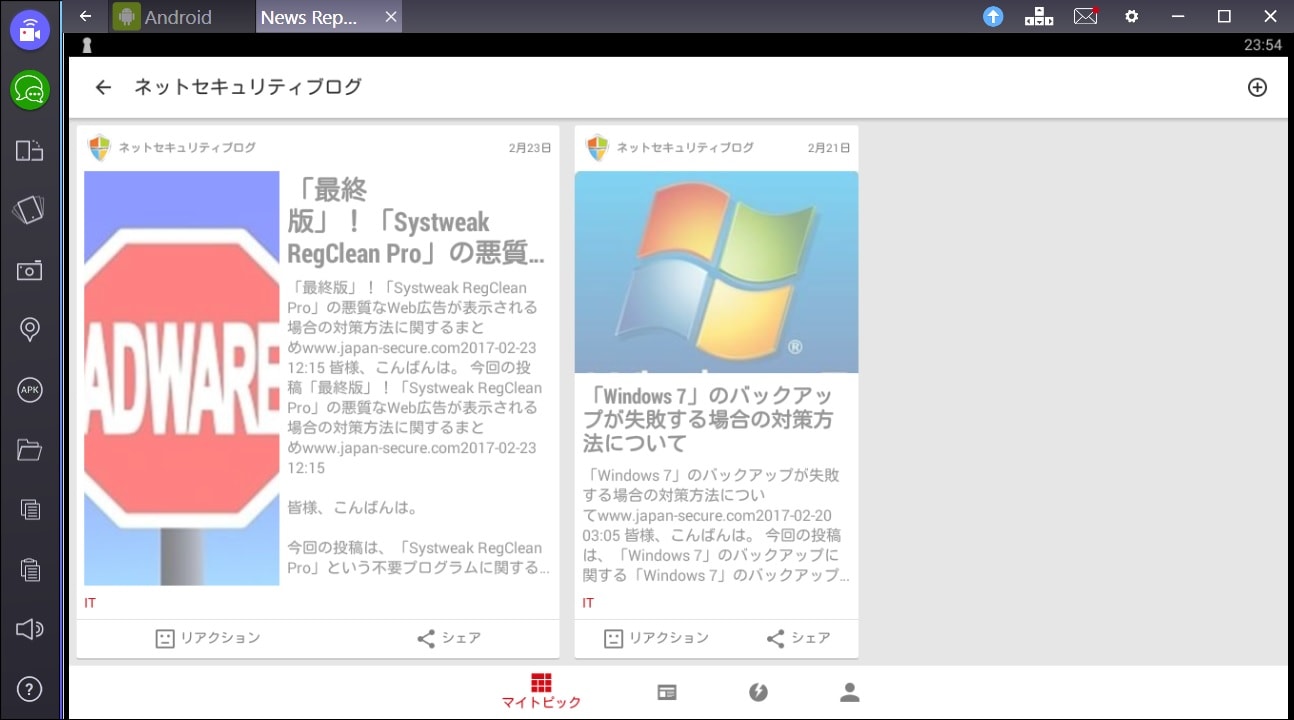Click the keyhole icon in the status bar
The width and height of the screenshot is (1294, 720).
click(86, 46)
